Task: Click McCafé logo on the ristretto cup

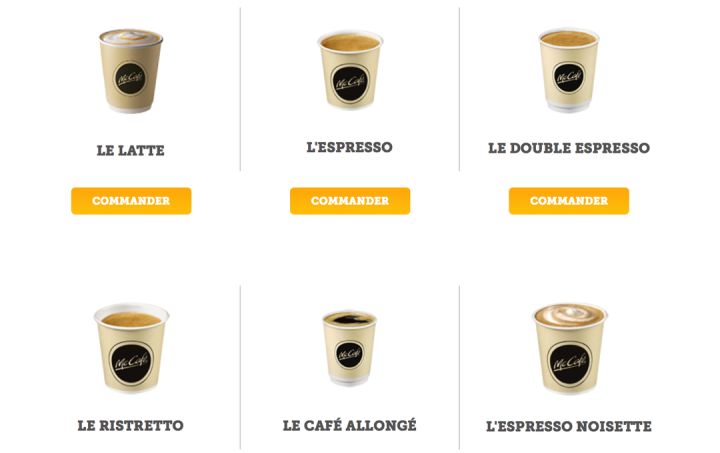Action: 131,363
